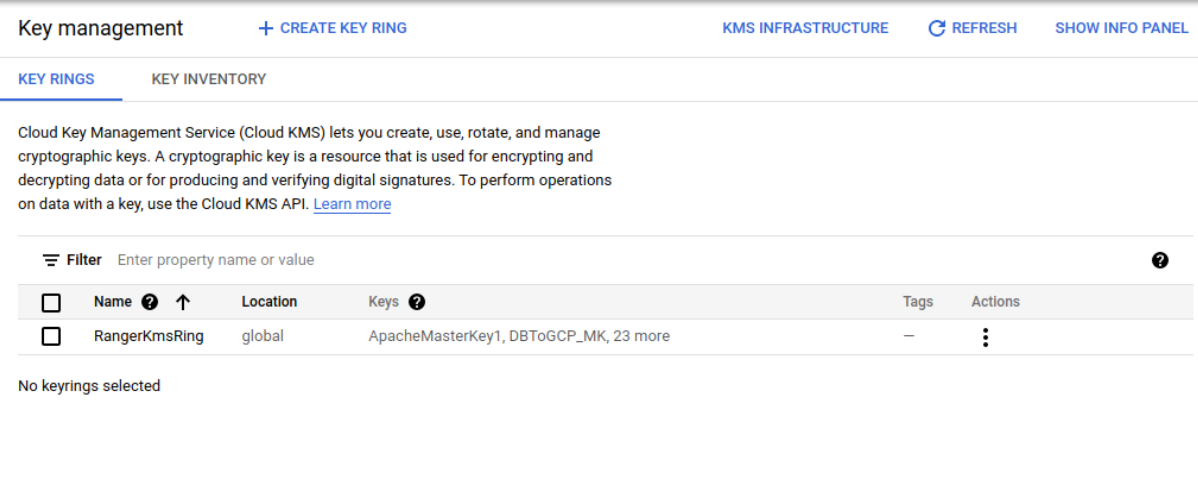Type in the Filter property name field
Screen dimensions: 1198x478
pos(400,260)
